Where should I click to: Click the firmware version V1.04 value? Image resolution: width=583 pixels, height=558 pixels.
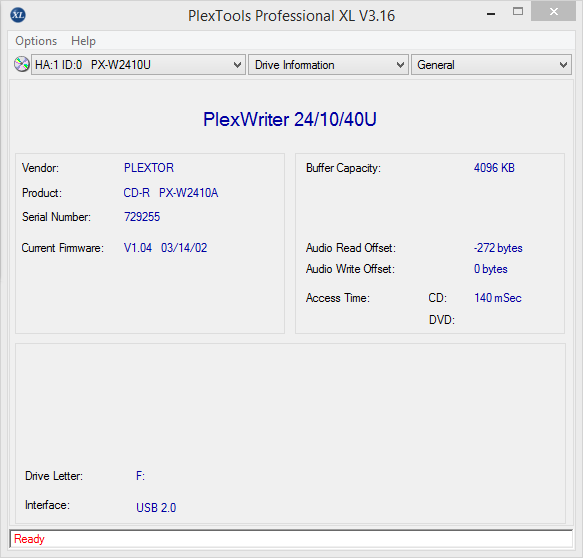(138, 248)
